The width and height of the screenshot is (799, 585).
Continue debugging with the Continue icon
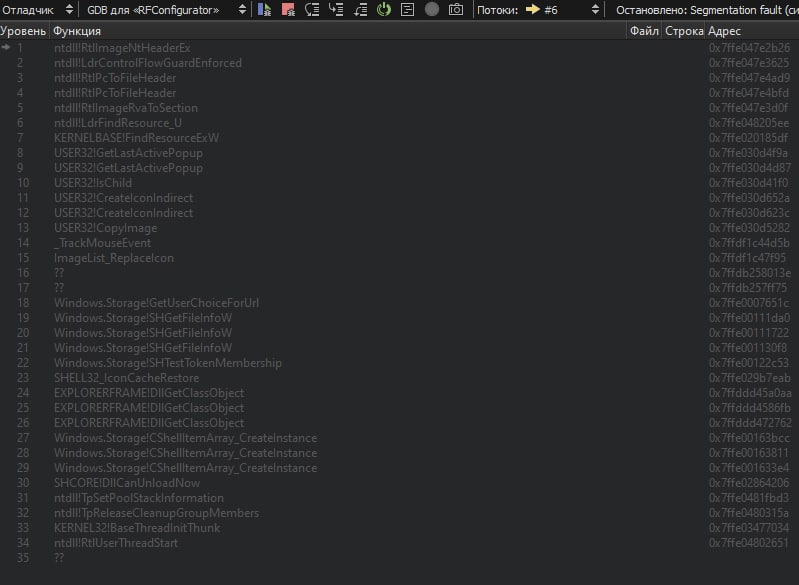tap(264, 9)
